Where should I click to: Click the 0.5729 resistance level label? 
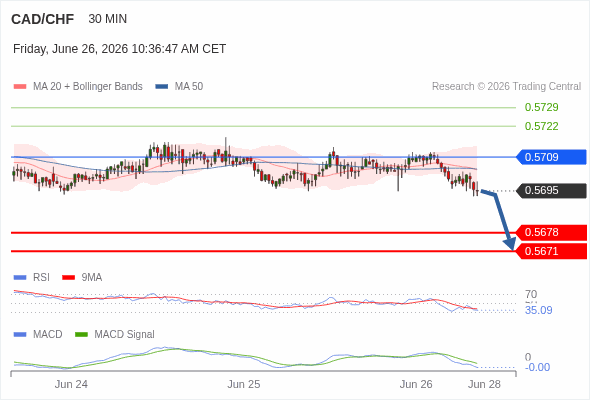pyautogui.click(x=541, y=107)
